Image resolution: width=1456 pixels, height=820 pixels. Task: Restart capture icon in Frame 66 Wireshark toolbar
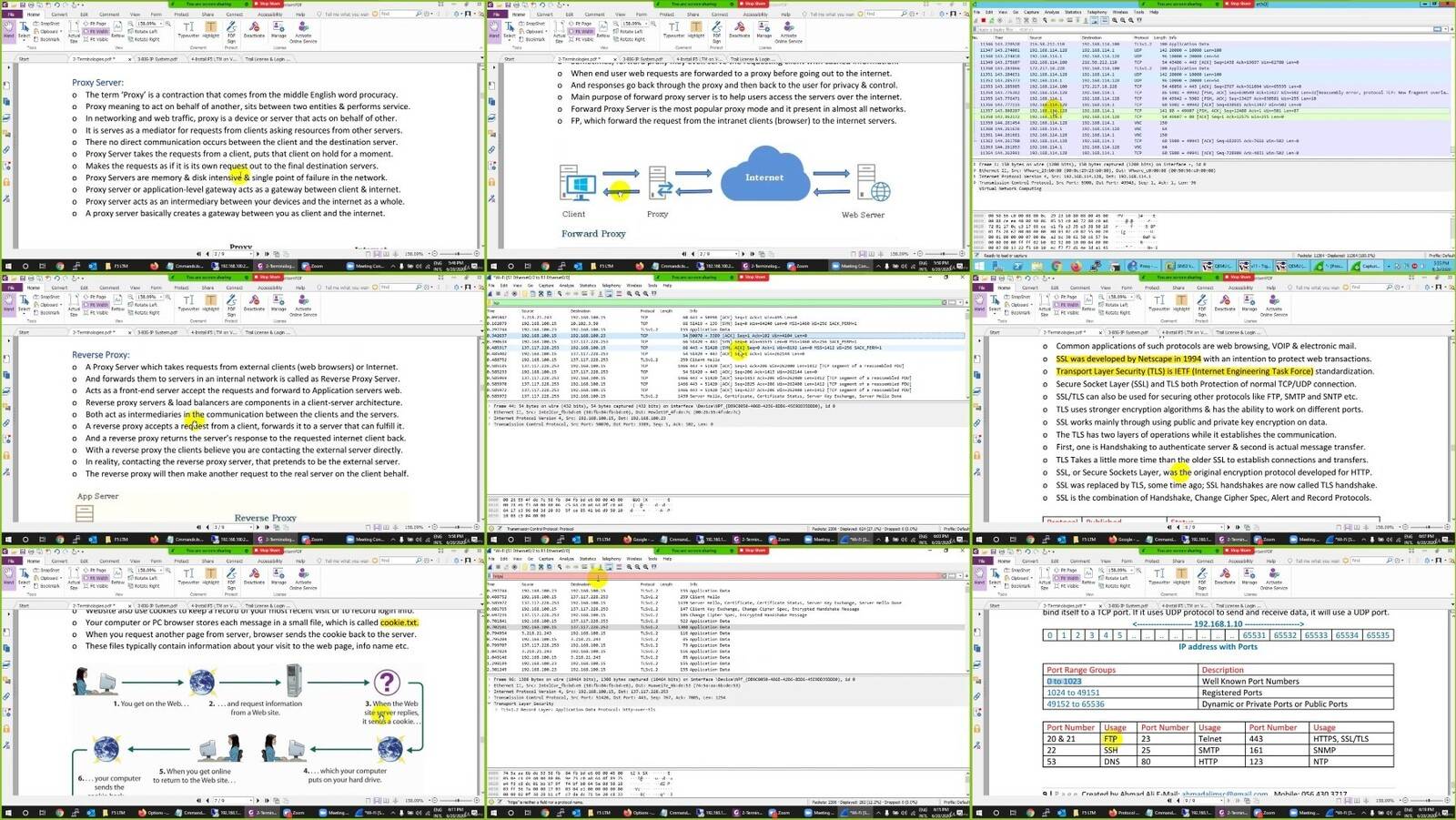coord(507,566)
